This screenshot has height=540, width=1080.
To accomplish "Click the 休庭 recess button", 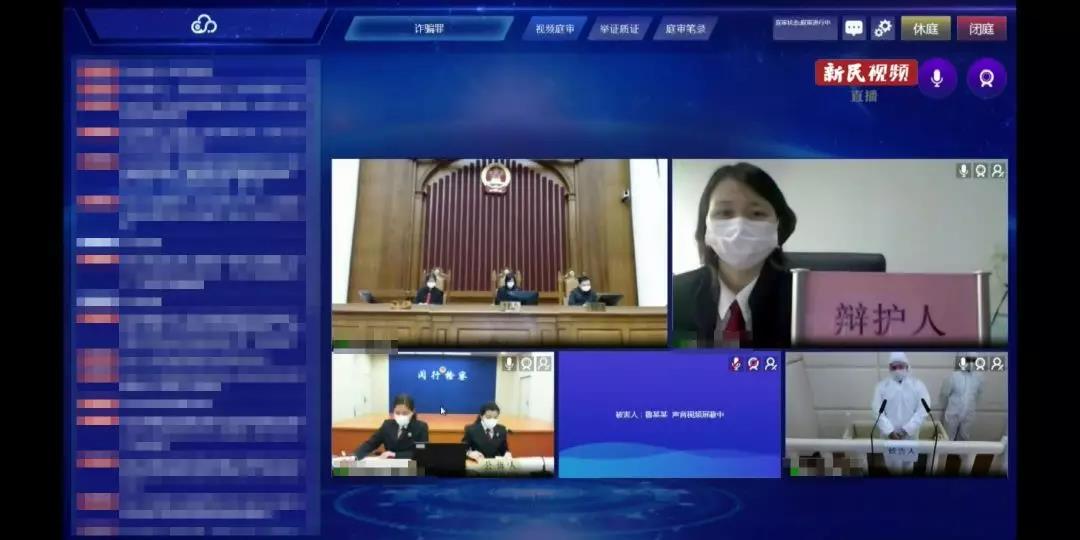I will 926,28.
